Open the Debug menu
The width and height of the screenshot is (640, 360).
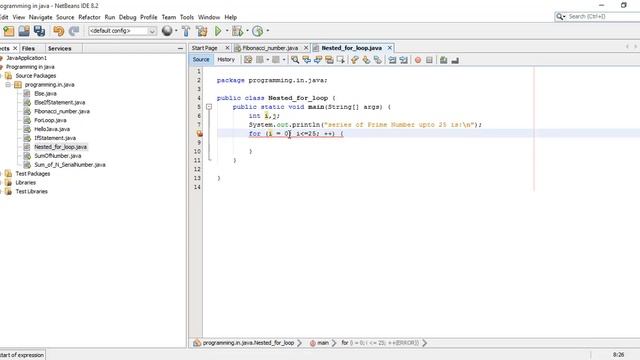tap(127, 17)
